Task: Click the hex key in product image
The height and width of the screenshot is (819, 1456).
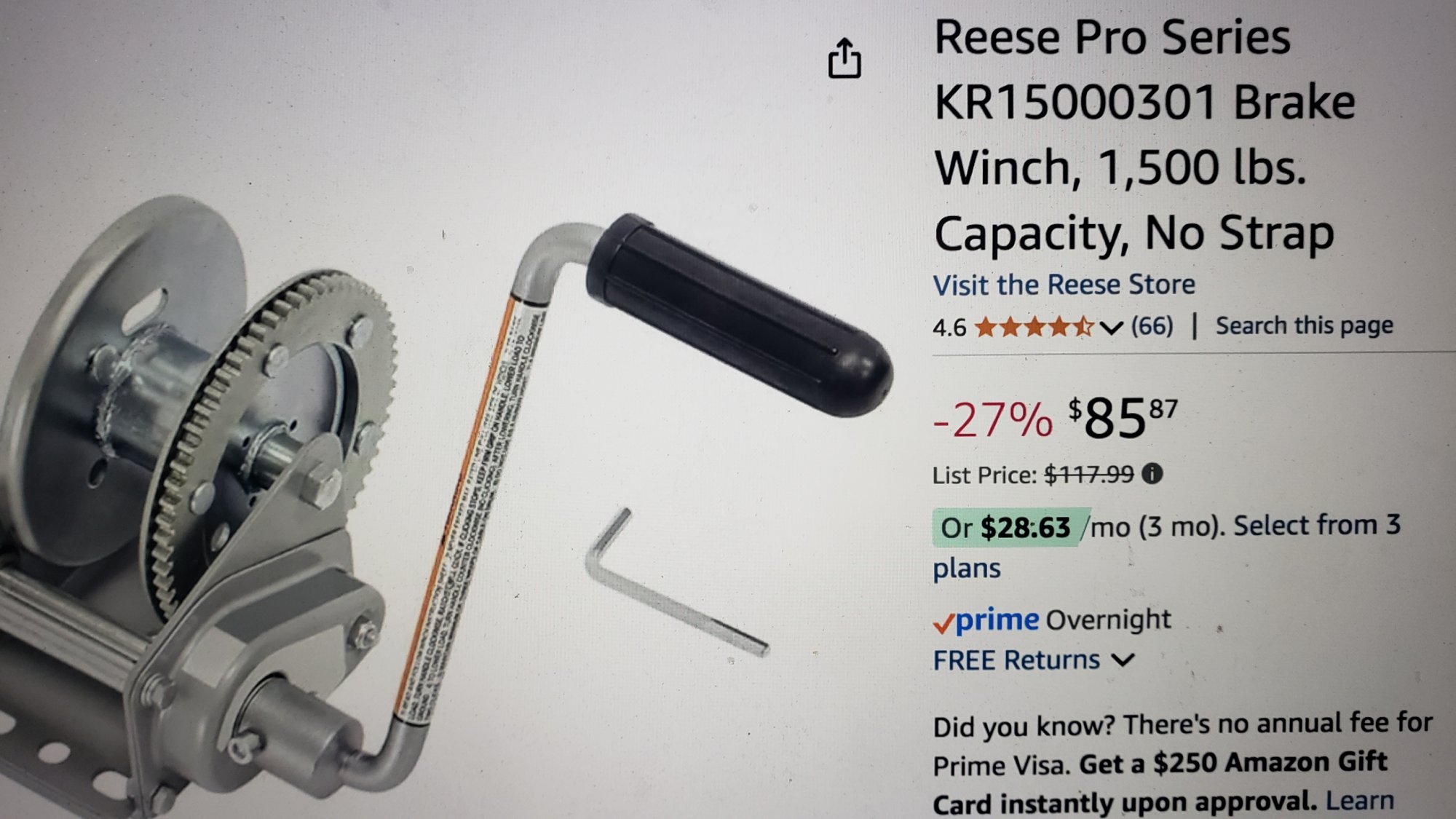Action: pos(677,582)
